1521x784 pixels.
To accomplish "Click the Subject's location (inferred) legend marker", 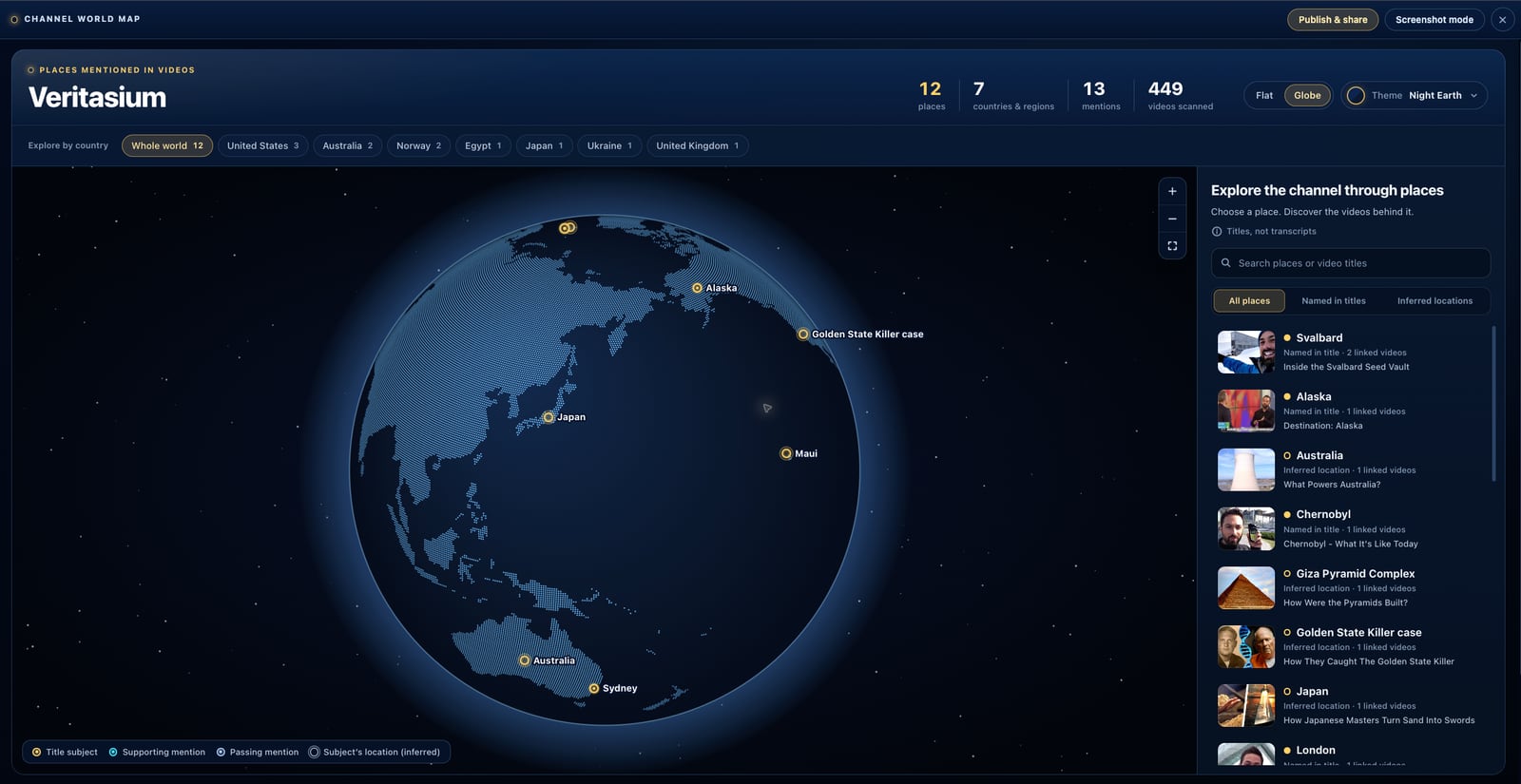I will coord(314,752).
